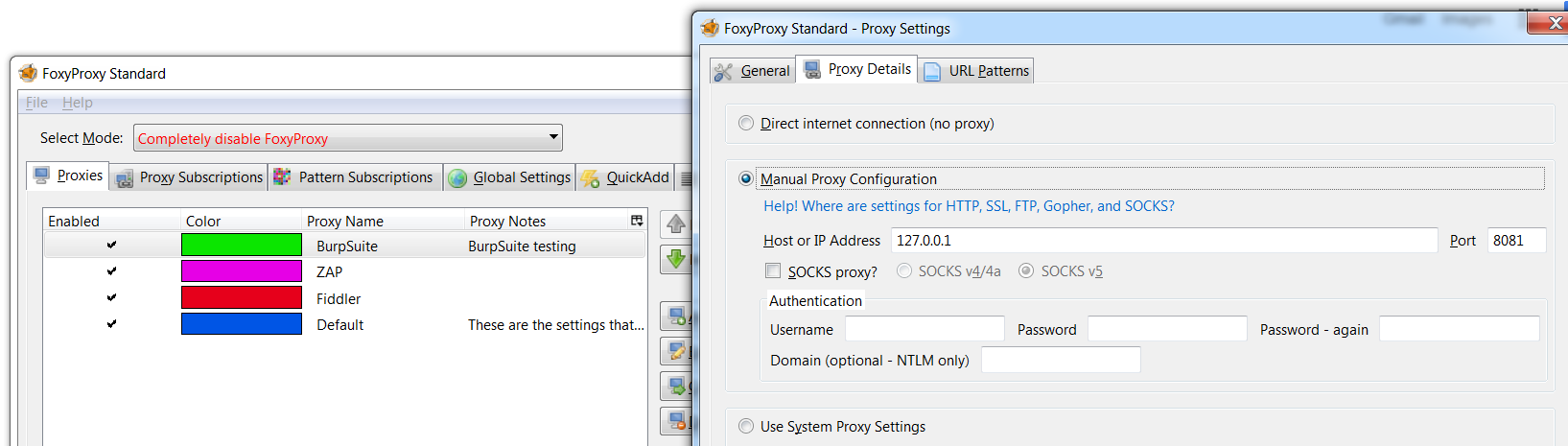Open the Proxy Details tab
Screen dimensions: 1568x446
[856, 69]
